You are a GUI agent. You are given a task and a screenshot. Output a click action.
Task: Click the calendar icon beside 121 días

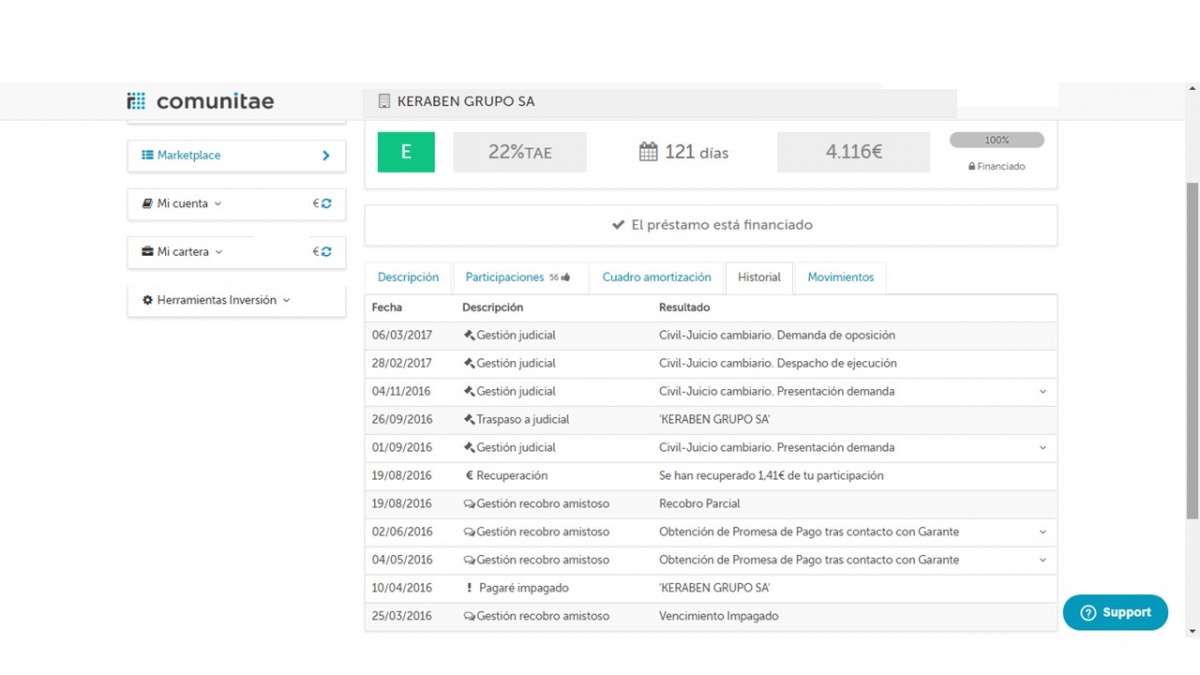click(x=648, y=152)
